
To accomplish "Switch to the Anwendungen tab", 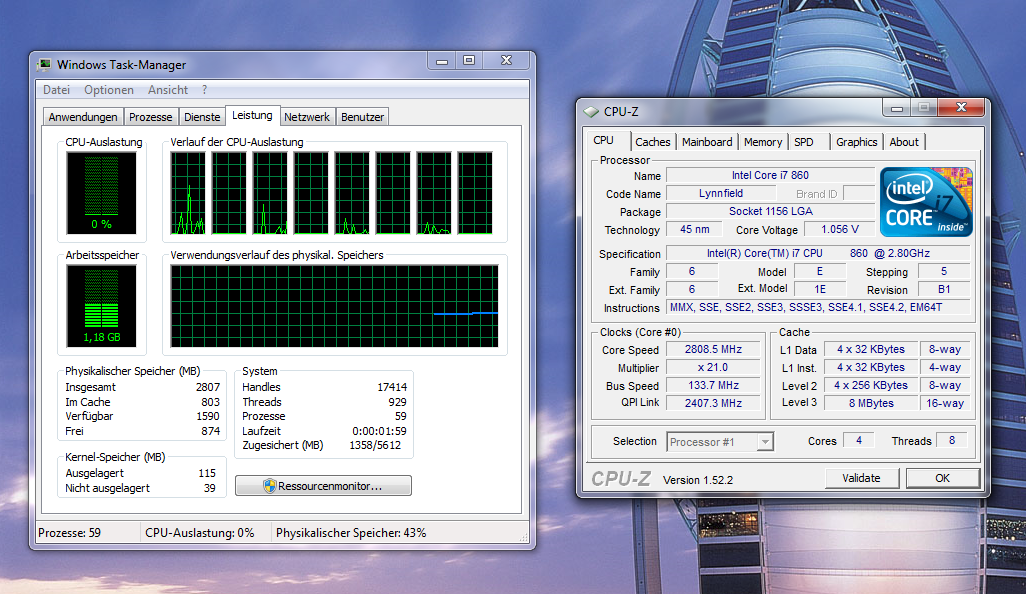I will pyautogui.click(x=83, y=117).
